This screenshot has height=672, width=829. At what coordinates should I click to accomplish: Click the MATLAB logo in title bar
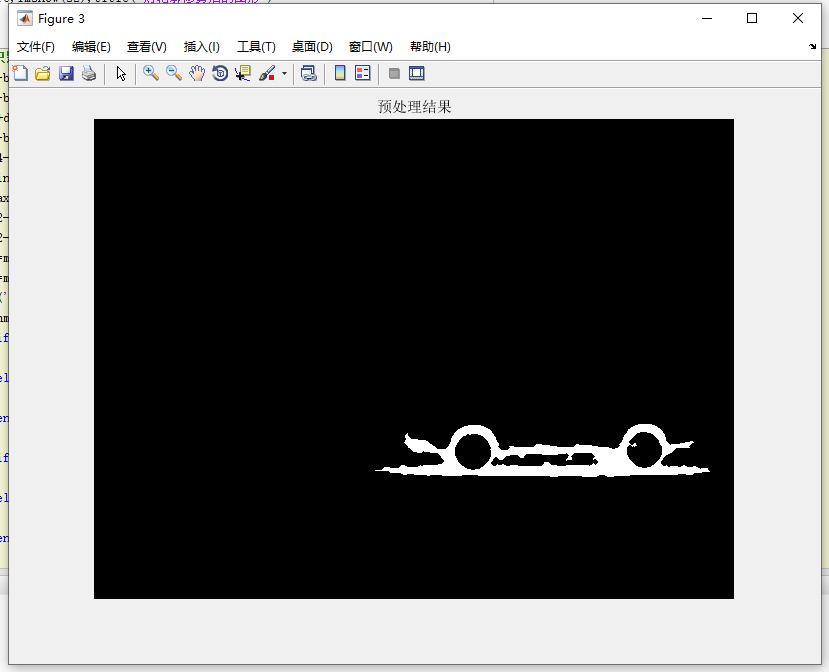(24, 19)
